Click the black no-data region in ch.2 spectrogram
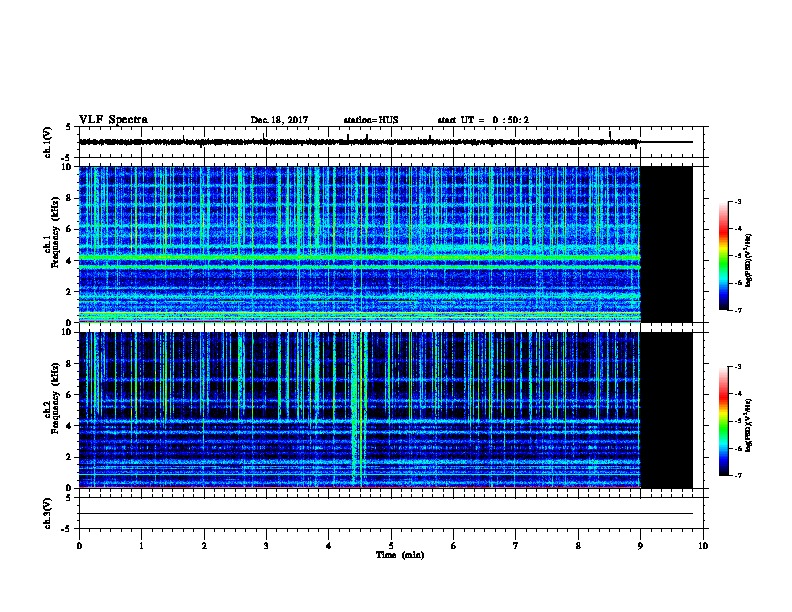Viewport: 792px width, 612px height. point(666,410)
